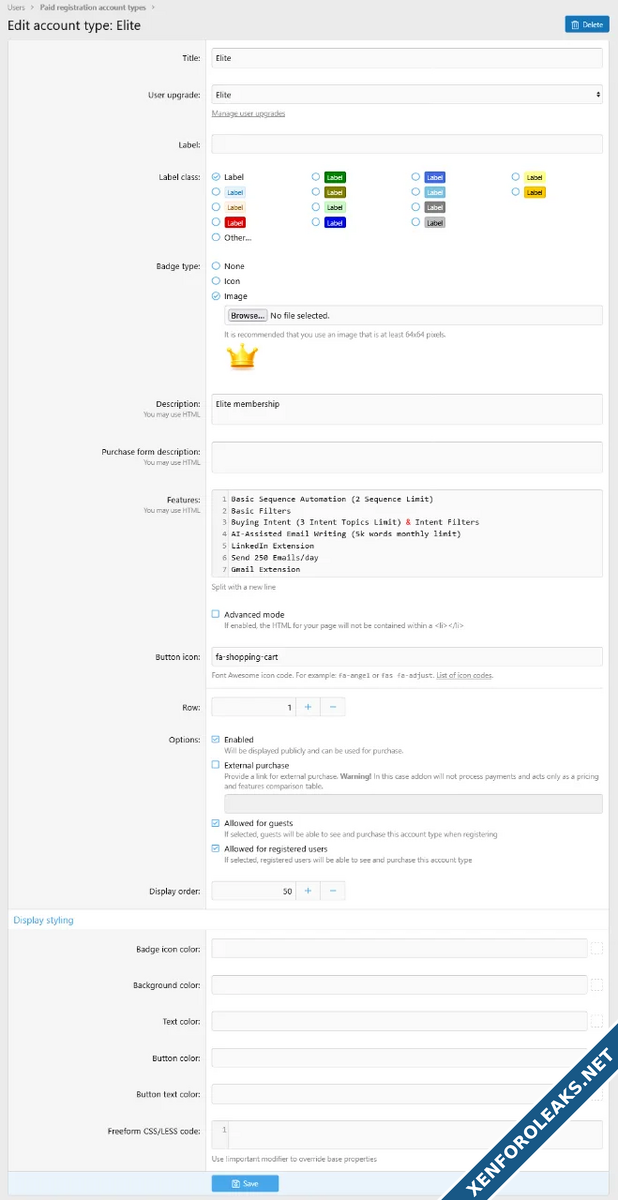Click Manage user upgrades link
This screenshot has width=618, height=1200.
click(x=248, y=114)
